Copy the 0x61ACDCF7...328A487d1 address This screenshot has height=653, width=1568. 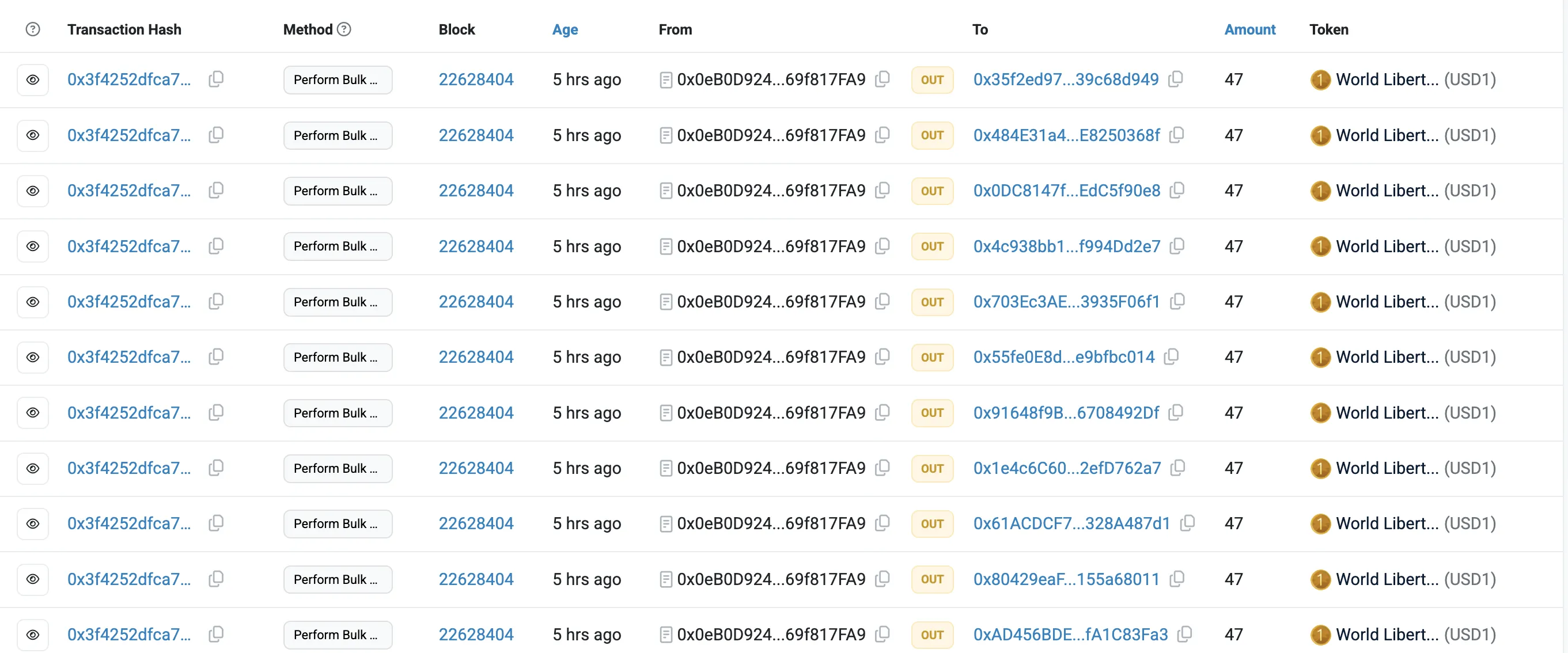1187,523
